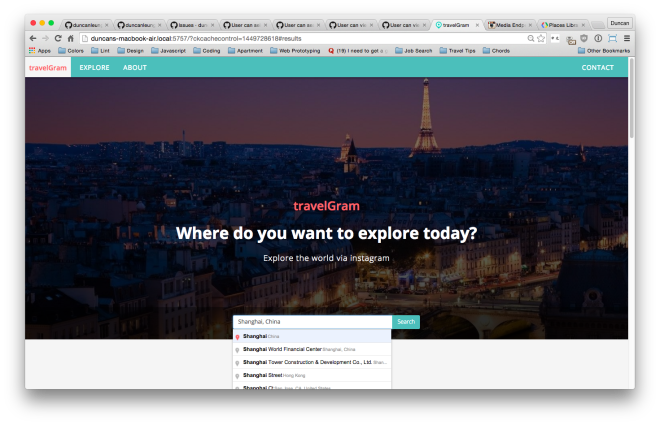This screenshot has width=660, height=425.
Task: Open the Web Prototyping bookmarks folder
Action: [x=295, y=50]
